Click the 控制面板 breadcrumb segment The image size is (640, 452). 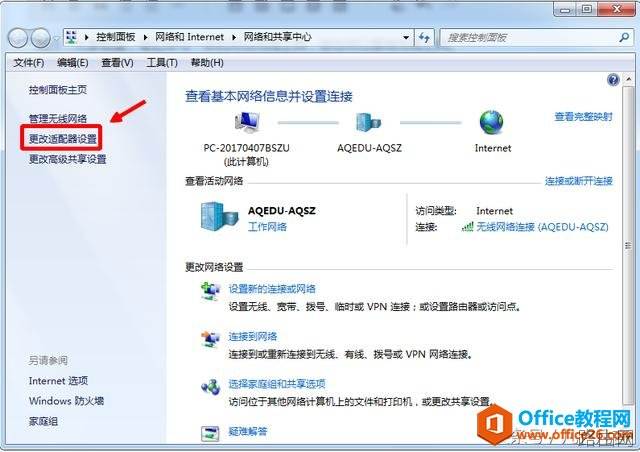116,37
